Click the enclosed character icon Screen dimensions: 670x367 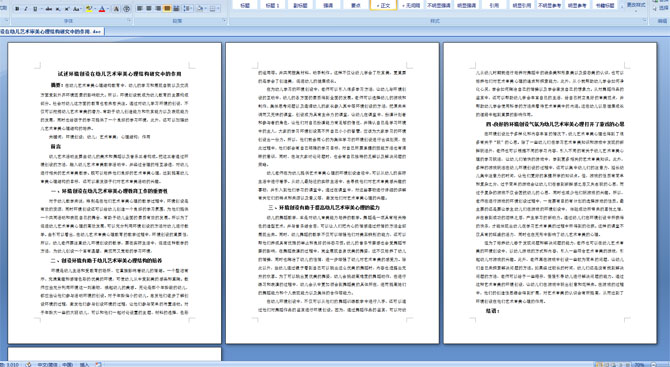[x=126, y=9]
